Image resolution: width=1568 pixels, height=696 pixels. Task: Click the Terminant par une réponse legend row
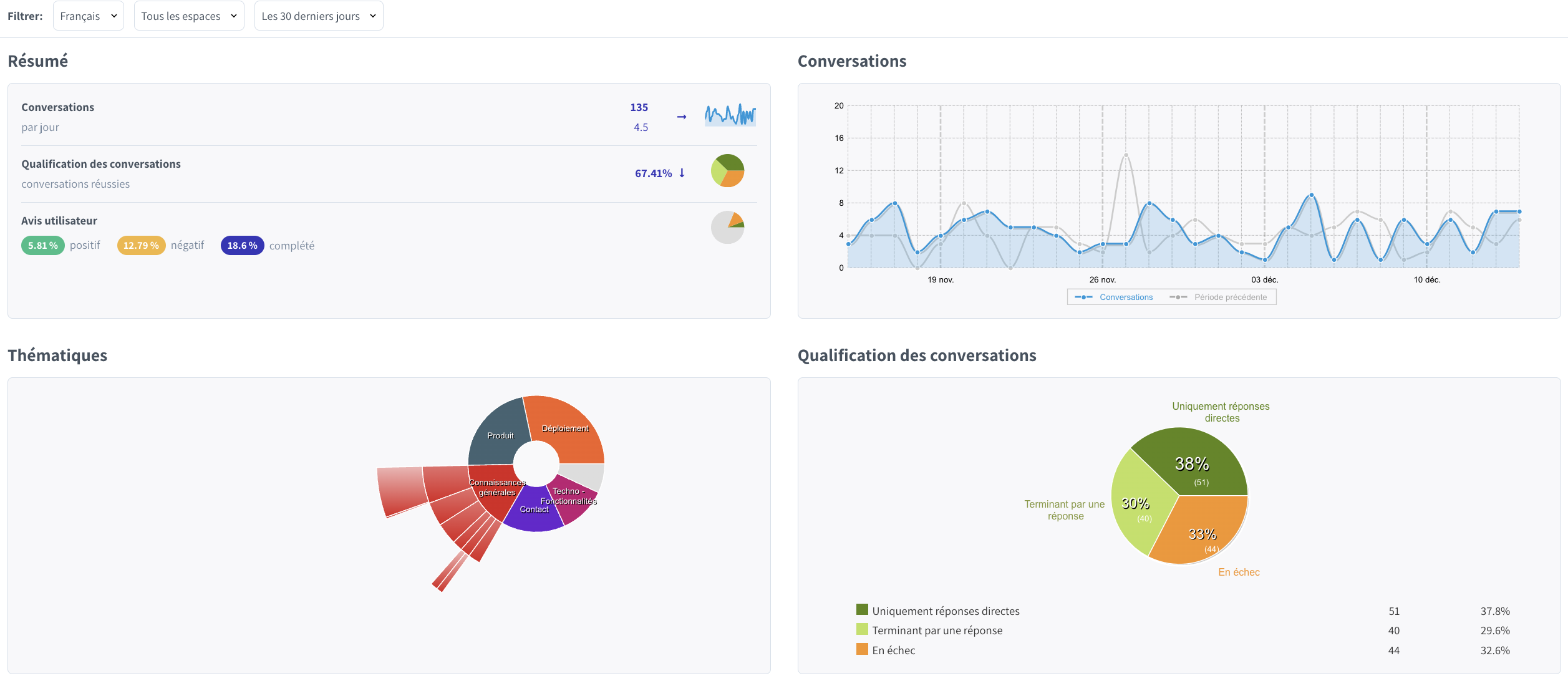tap(937, 631)
